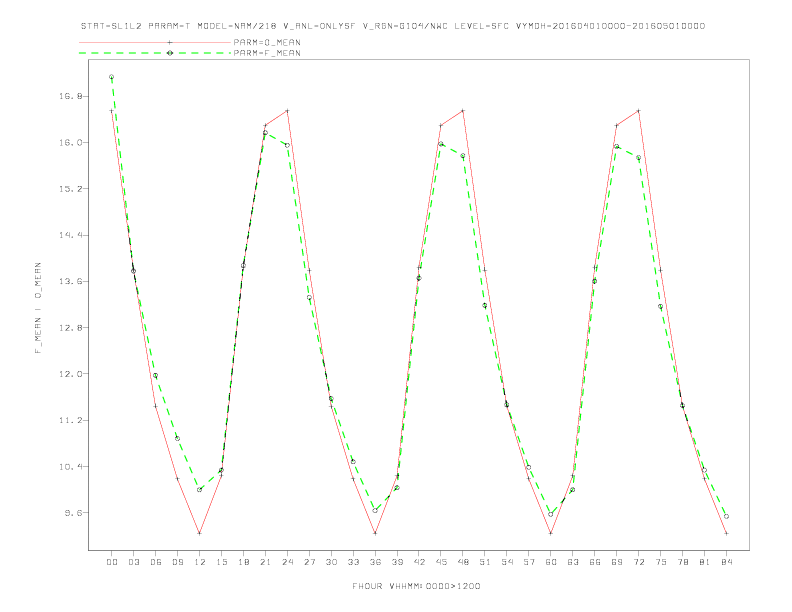The width and height of the screenshot is (792, 612).
Task: Click the 57 forecast hour tick label
Action: click(x=529, y=562)
